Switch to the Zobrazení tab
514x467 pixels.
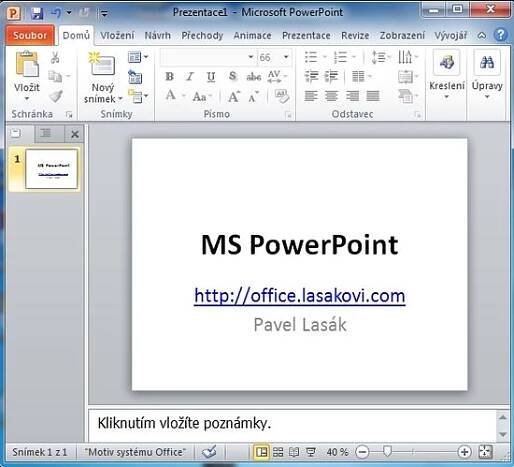click(x=402, y=35)
